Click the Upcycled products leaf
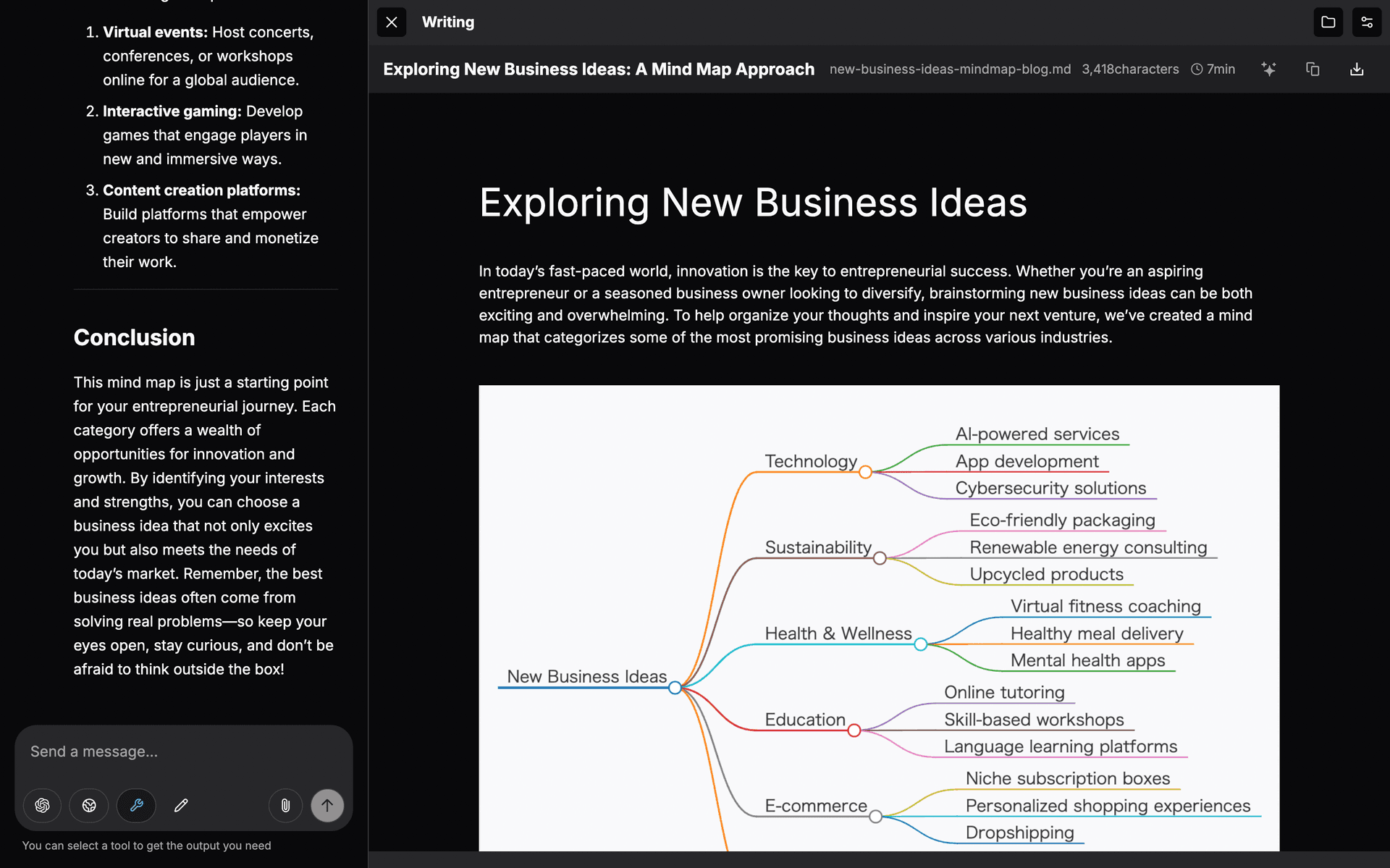 coord(1046,574)
